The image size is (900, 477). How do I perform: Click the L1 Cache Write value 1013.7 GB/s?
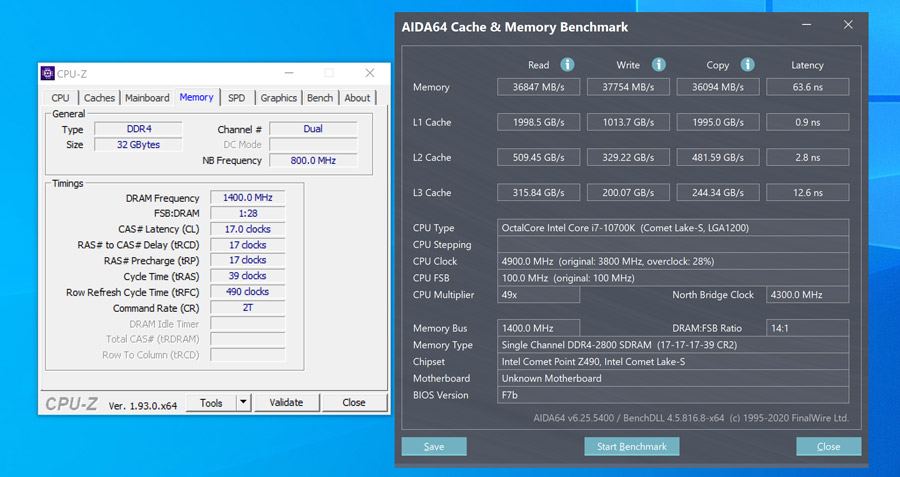(628, 122)
